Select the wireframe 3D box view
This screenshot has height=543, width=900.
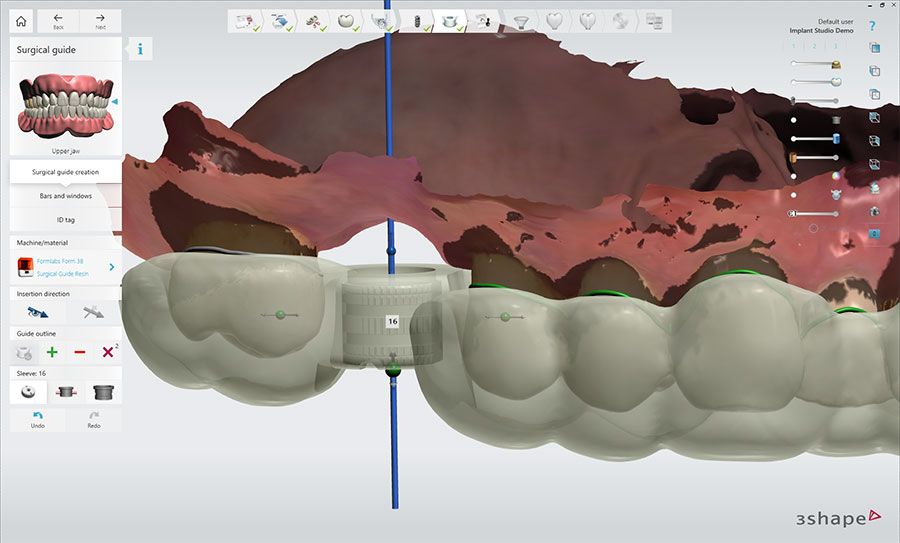point(874,141)
